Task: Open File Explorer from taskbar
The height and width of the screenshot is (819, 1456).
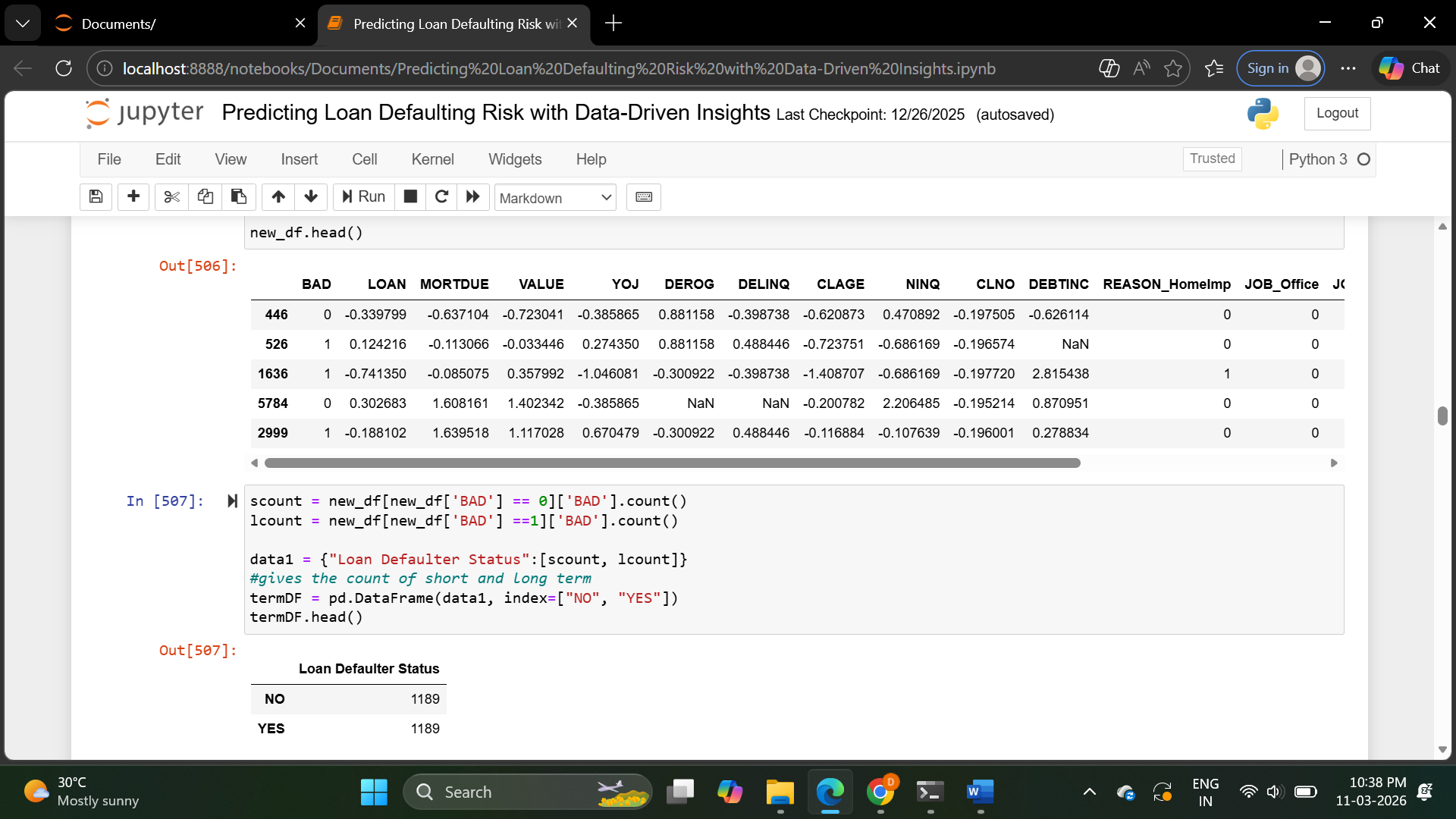Action: 780,792
